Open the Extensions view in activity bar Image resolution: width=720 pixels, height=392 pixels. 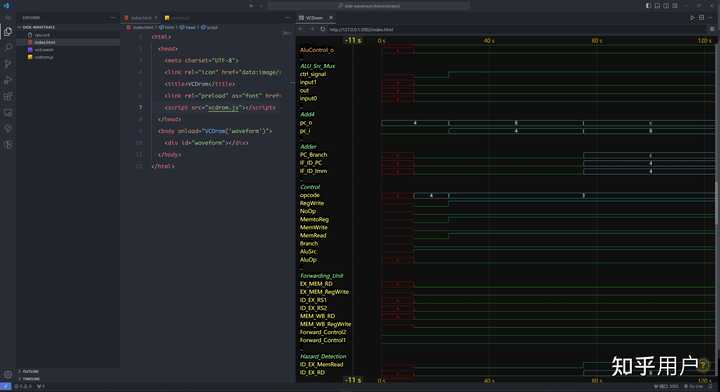click(x=8, y=96)
